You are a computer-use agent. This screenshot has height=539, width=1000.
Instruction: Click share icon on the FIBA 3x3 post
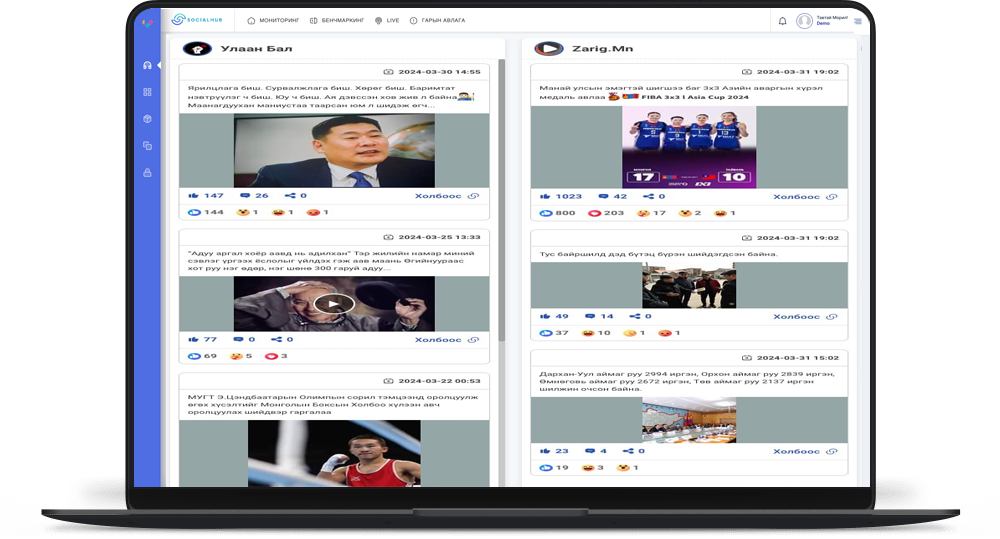648,197
